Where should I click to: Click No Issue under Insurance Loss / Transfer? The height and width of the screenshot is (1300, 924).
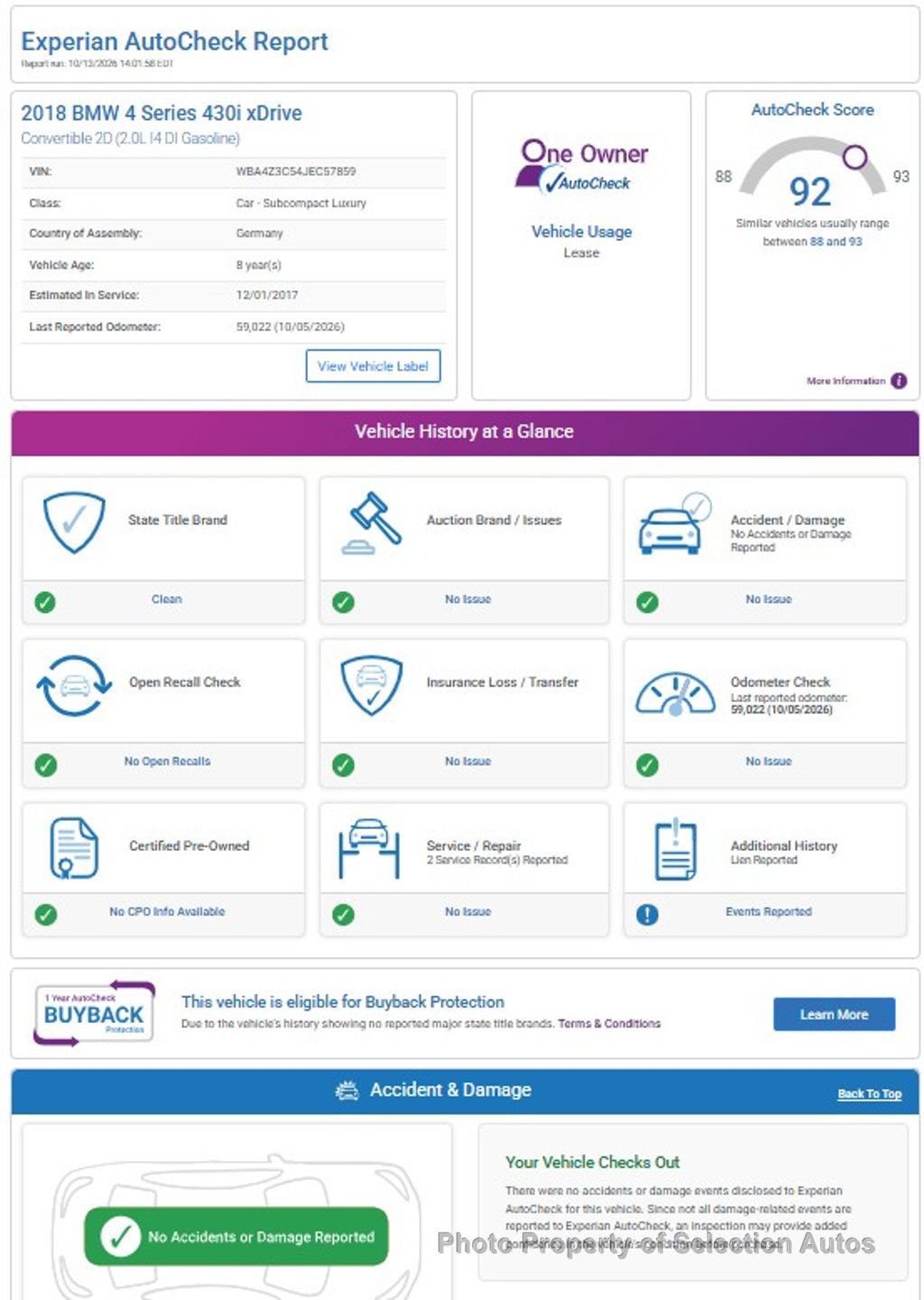pos(467,761)
